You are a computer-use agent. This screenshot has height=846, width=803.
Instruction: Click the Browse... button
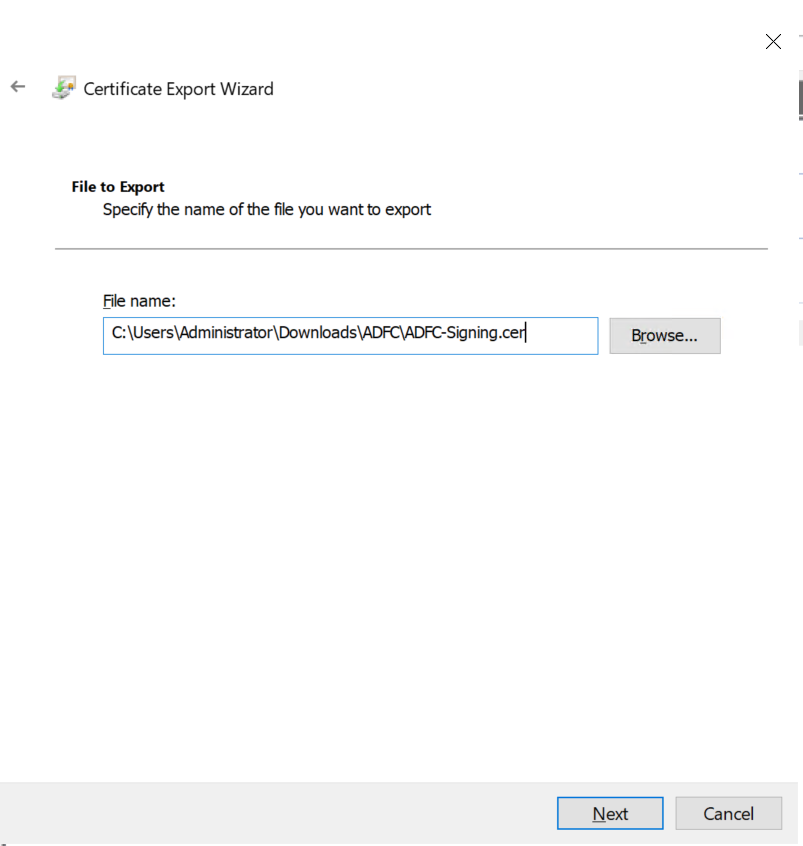coord(664,336)
